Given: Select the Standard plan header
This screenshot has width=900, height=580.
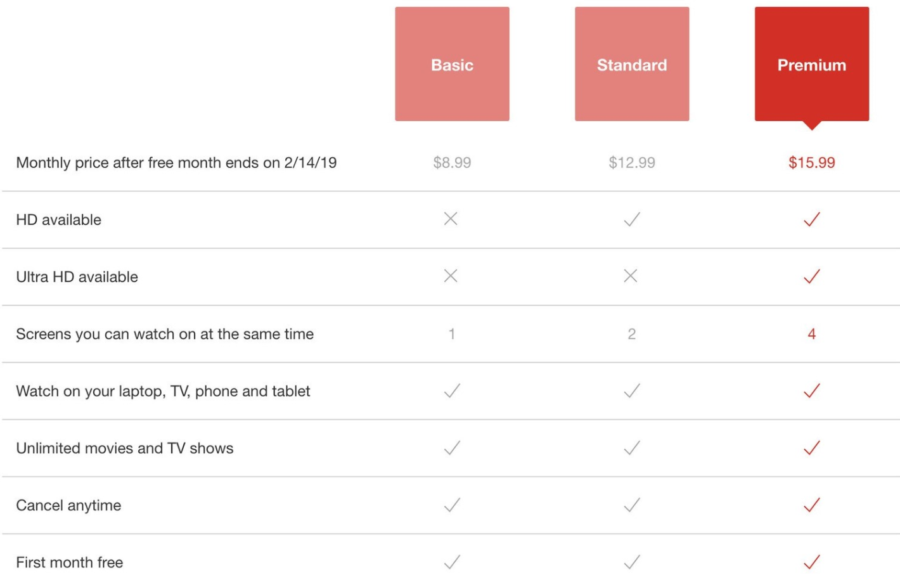Looking at the screenshot, I should 631,63.
